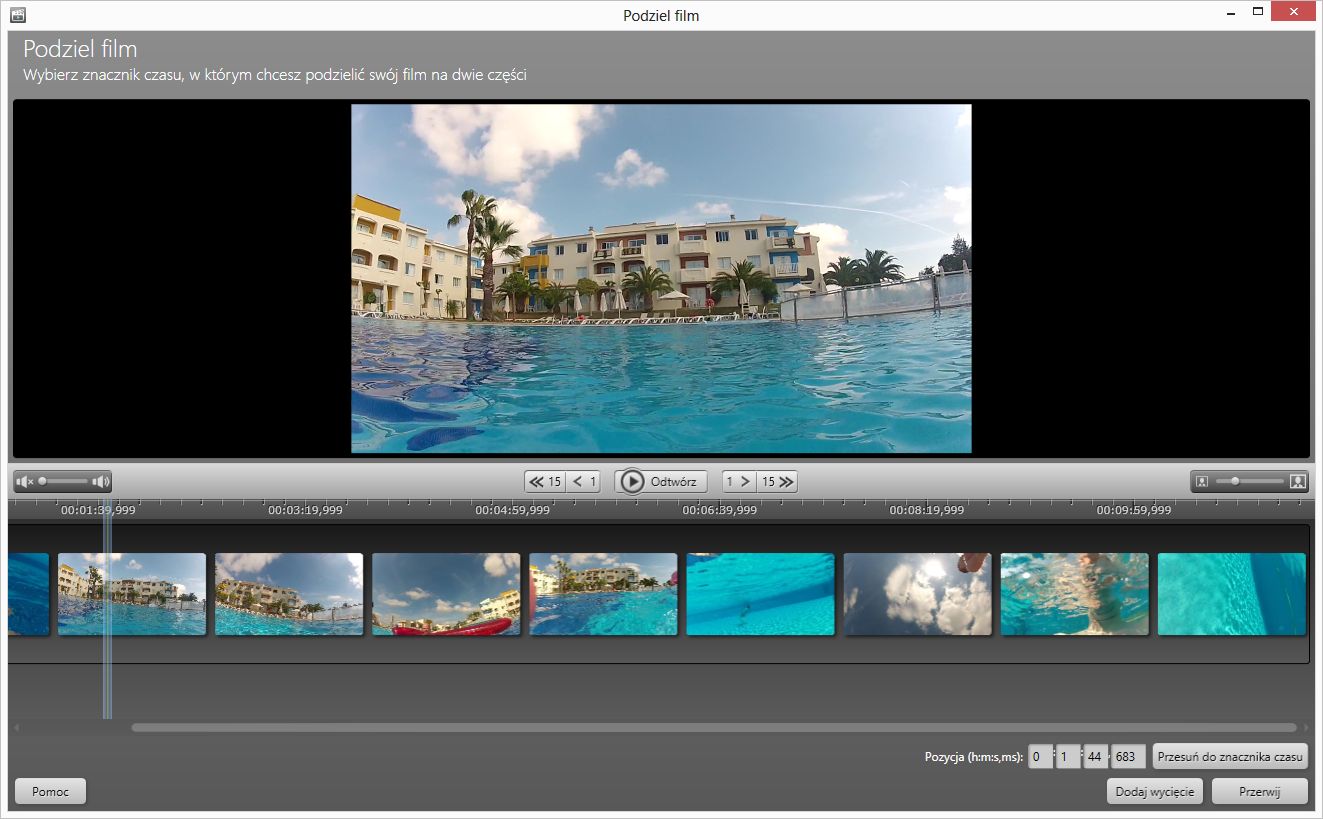
Task: Close the Podziel film window
Action: [x=1294, y=12]
